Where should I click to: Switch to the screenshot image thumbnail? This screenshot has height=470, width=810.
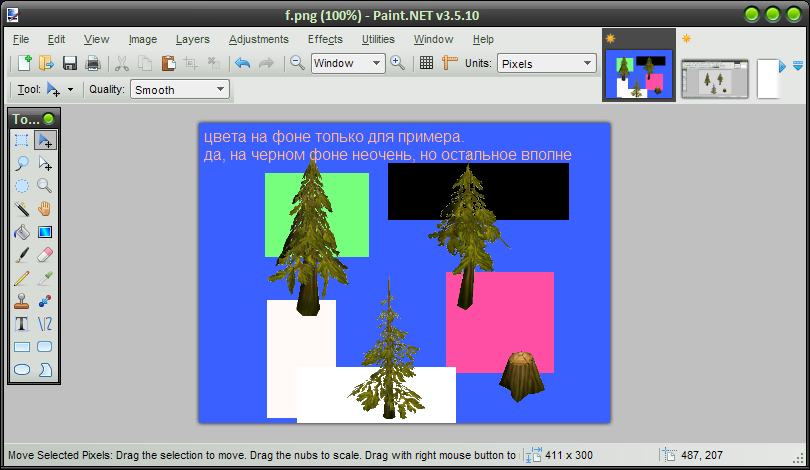(714, 79)
